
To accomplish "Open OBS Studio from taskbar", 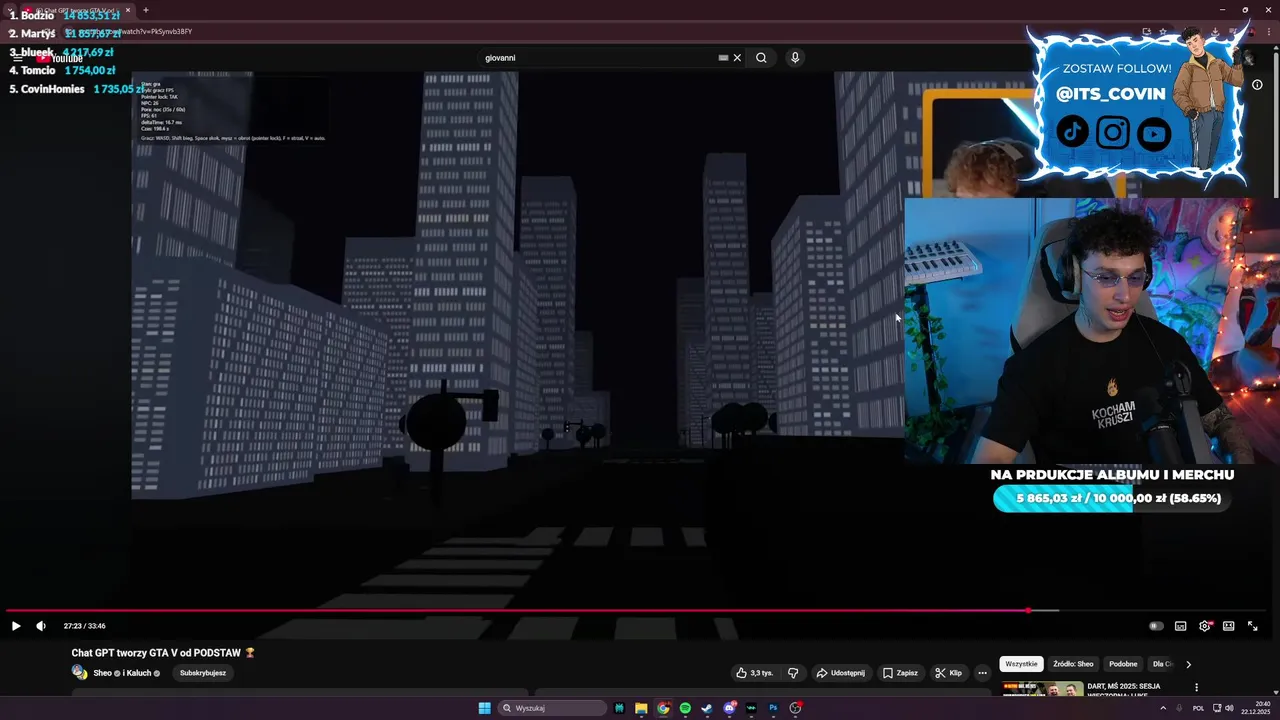I will [795, 708].
